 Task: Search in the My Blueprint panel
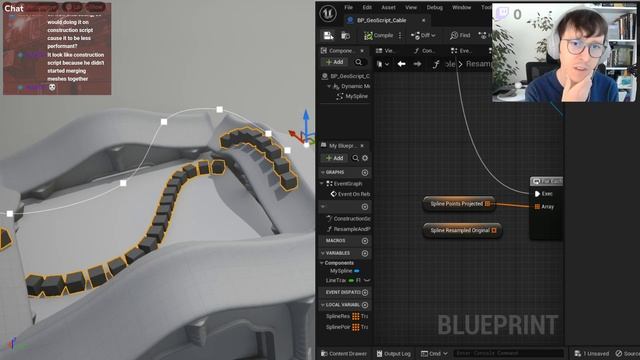[355, 158]
